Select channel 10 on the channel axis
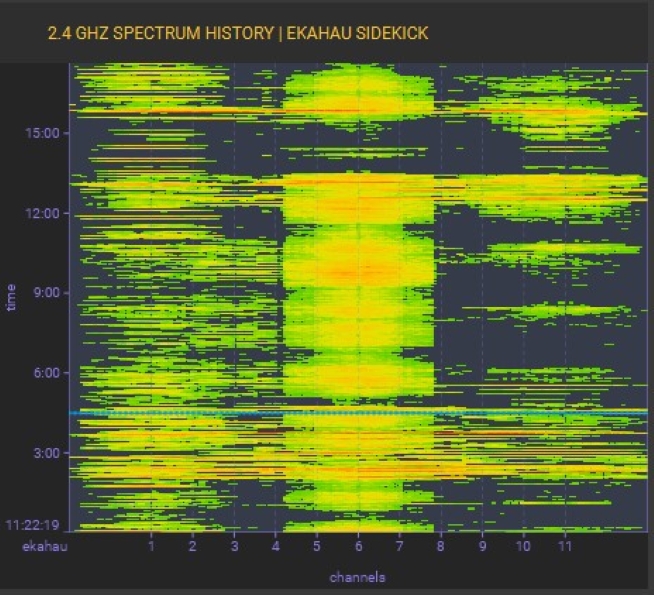Screen dimensions: 654x595 523,547
